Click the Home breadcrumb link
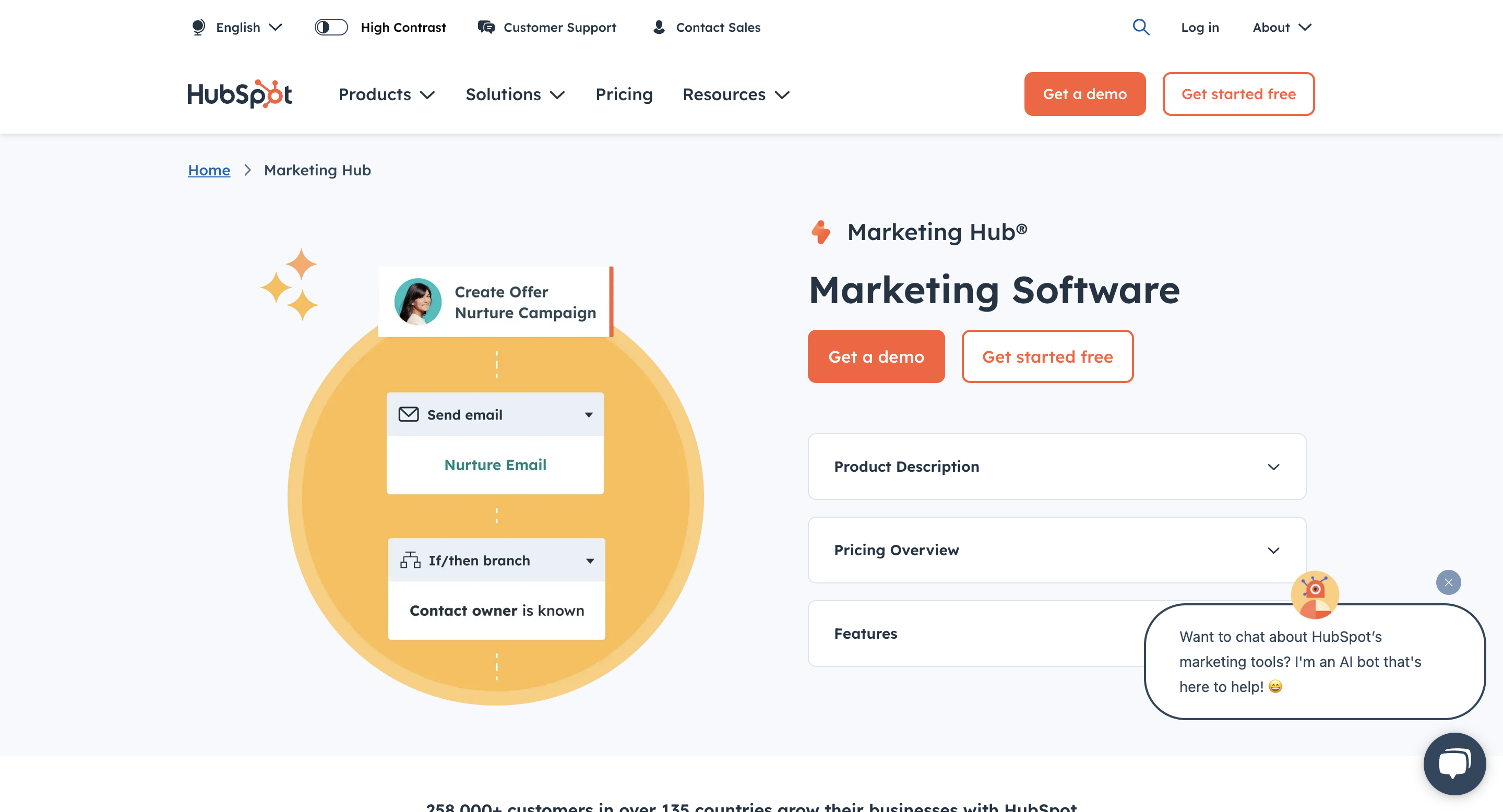The image size is (1503, 812). pos(209,170)
